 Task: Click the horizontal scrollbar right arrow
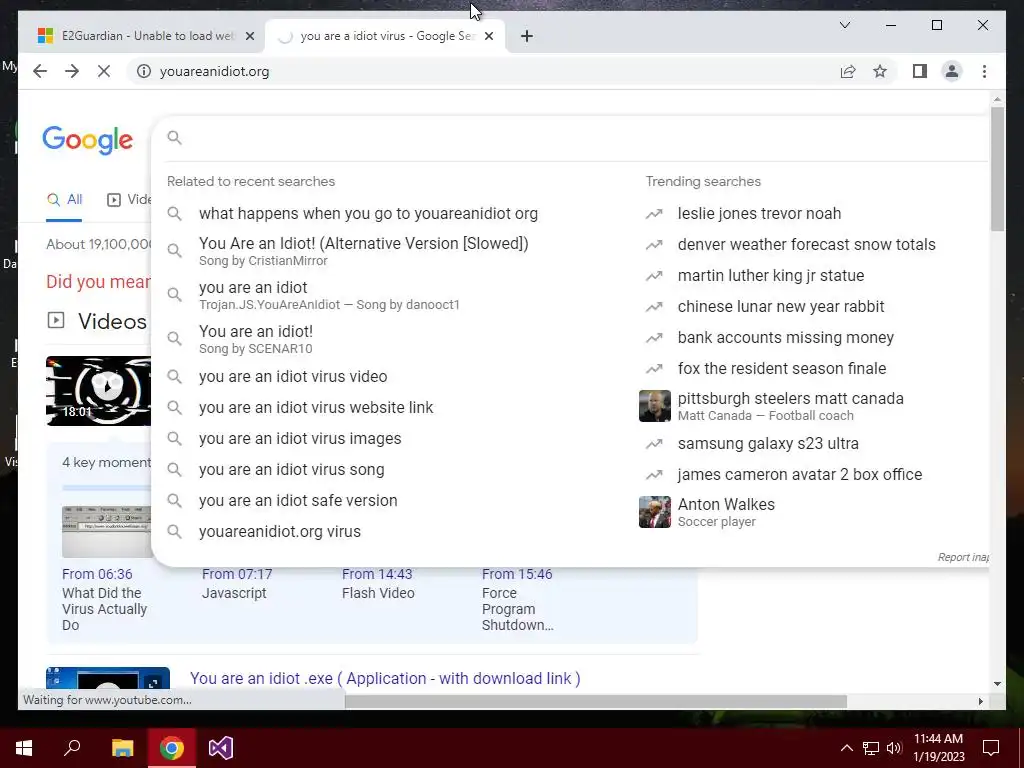click(980, 701)
